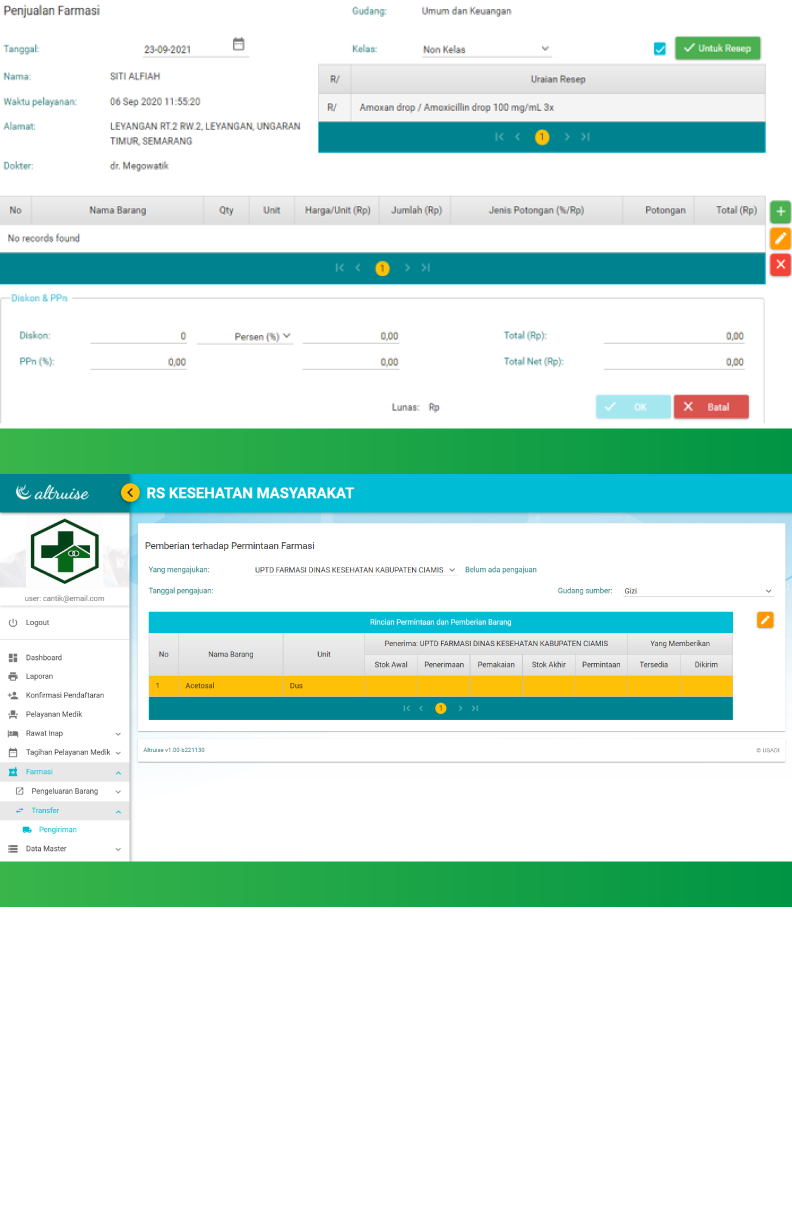Click the orange edit pencil icon beside item table
Image resolution: width=792 pixels, height=1224 pixels.
click(780, 238)
